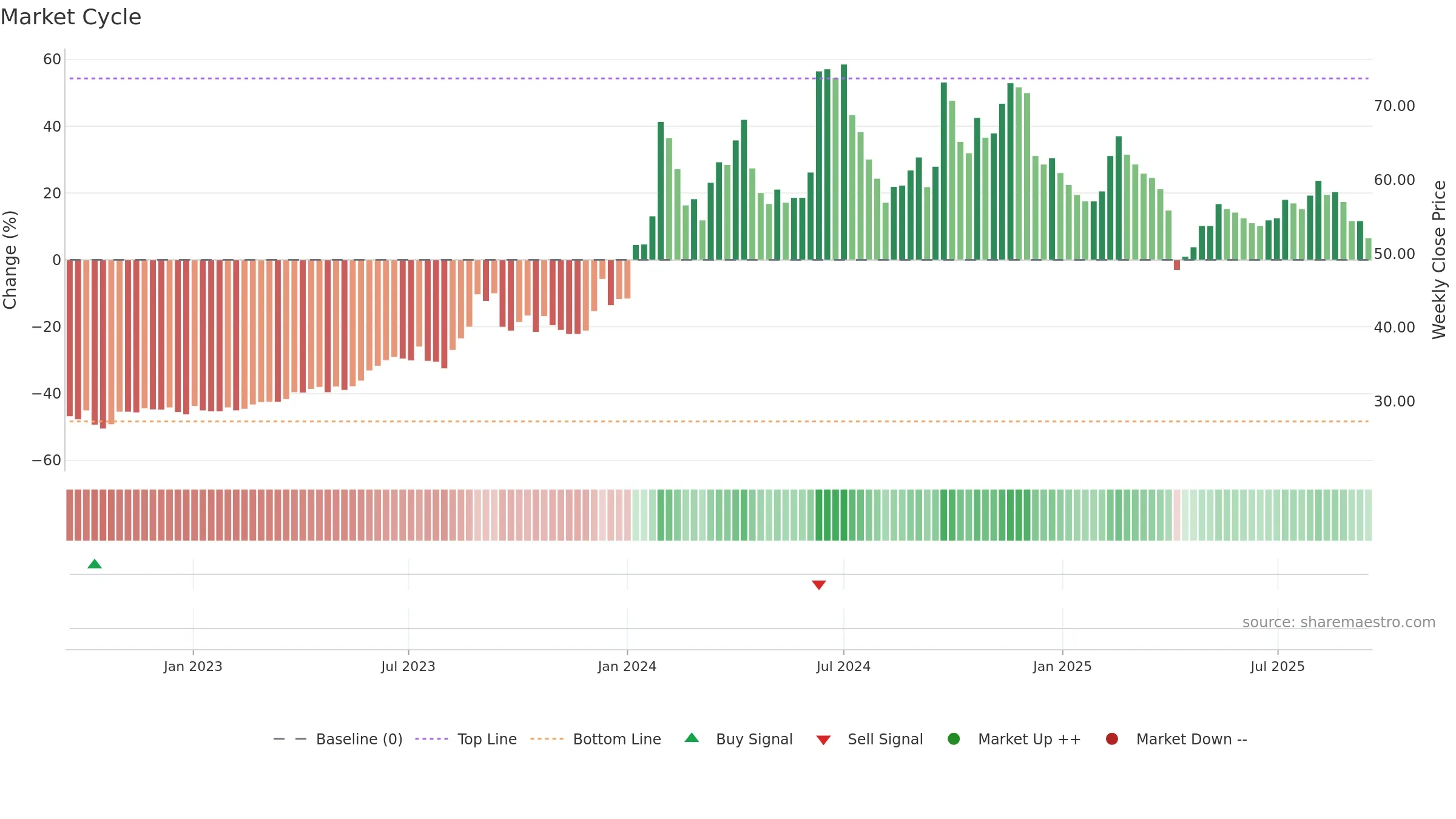Click the source: sharemaestro.com text

(x=1339, y=622)
